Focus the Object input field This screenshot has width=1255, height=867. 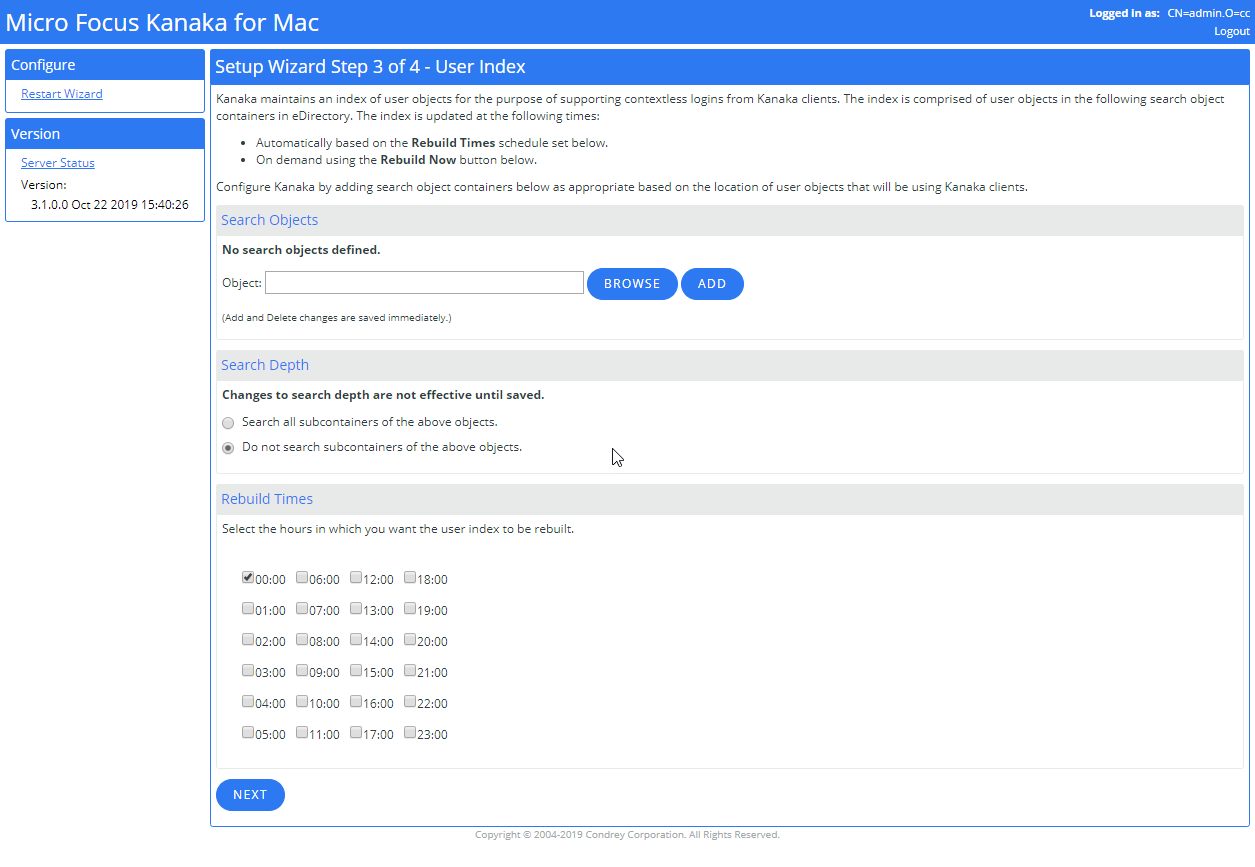(x=424, y=283)
